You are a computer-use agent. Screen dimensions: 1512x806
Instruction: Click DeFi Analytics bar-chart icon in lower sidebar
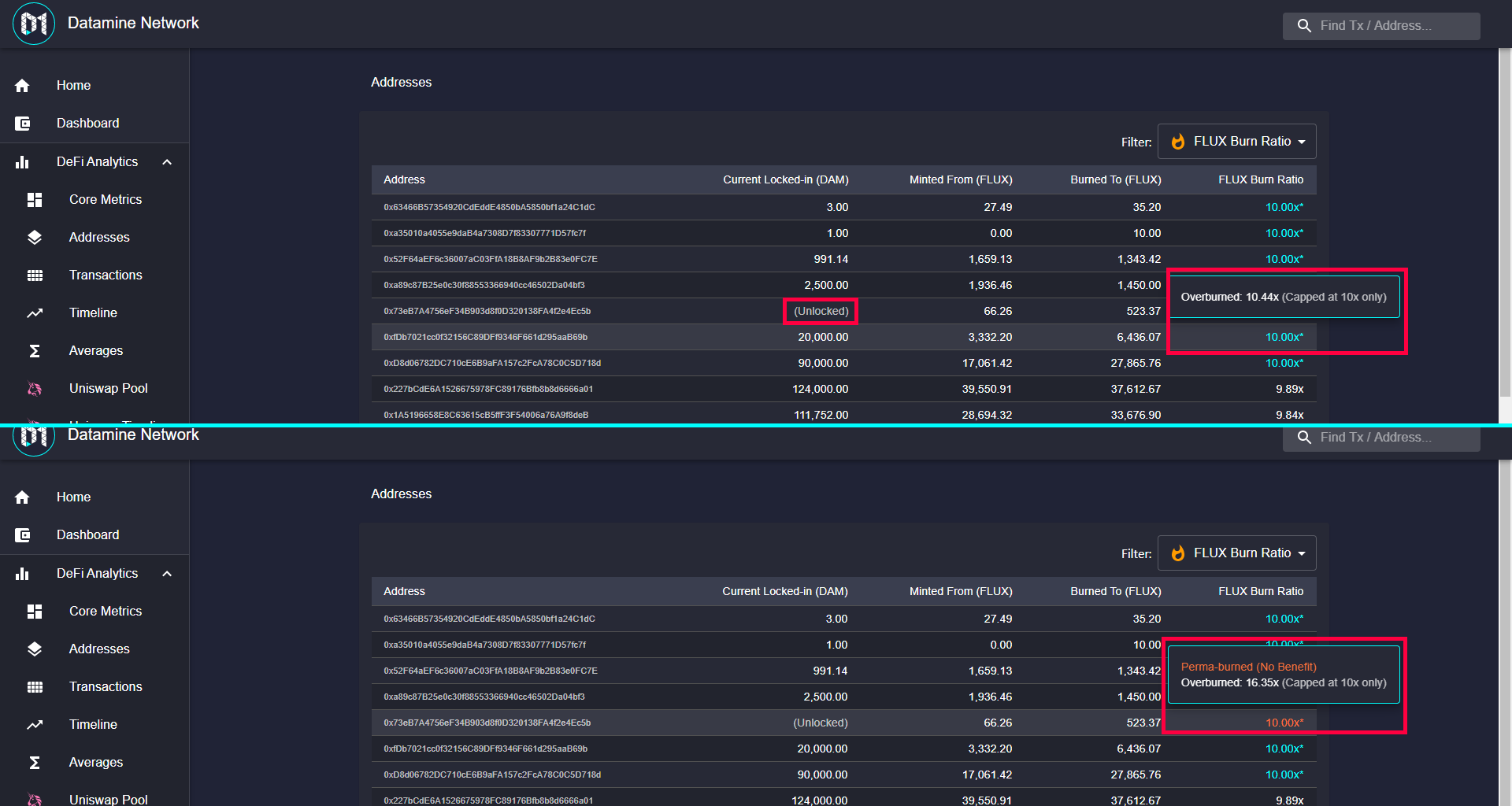click(22, 574)
